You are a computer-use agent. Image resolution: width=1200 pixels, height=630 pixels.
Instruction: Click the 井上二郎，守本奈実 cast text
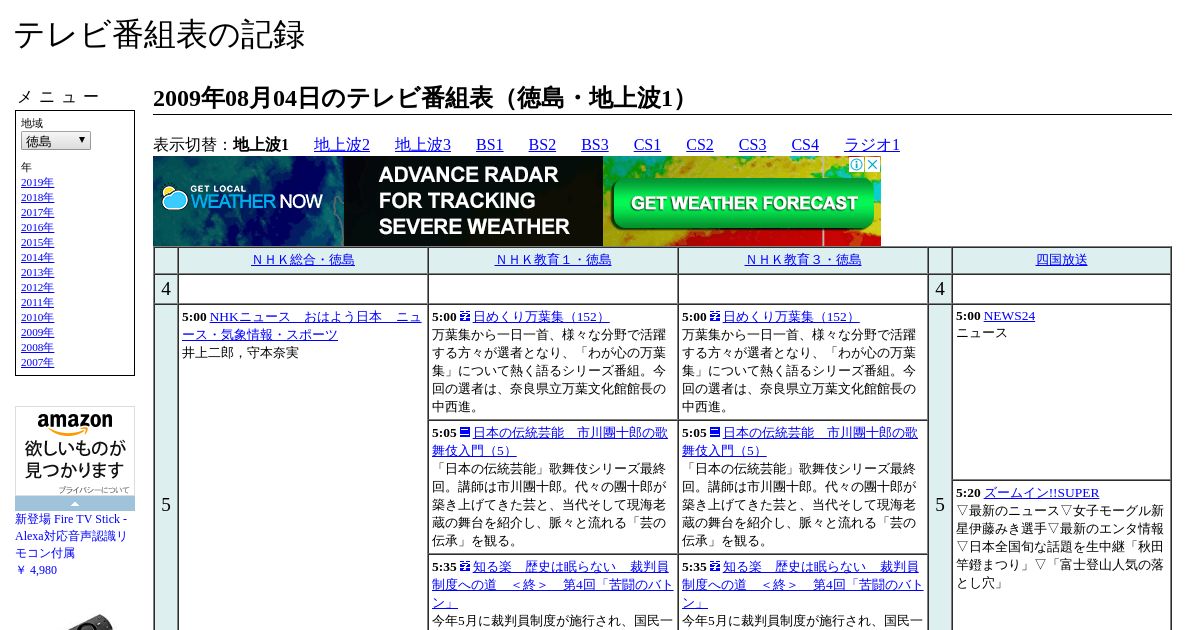pos(240,353)
